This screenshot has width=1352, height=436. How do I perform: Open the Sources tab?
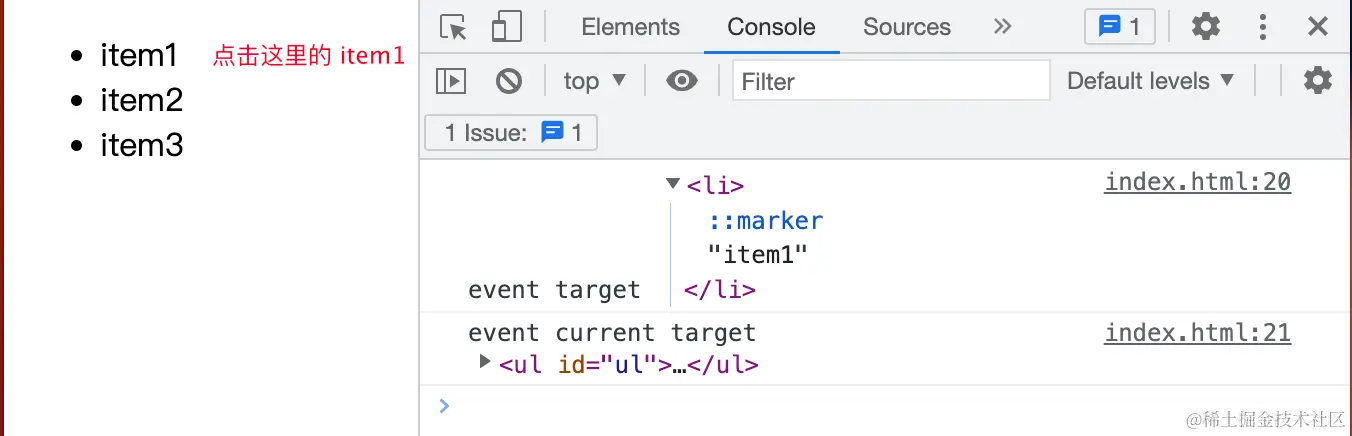[x=906, y=27]
